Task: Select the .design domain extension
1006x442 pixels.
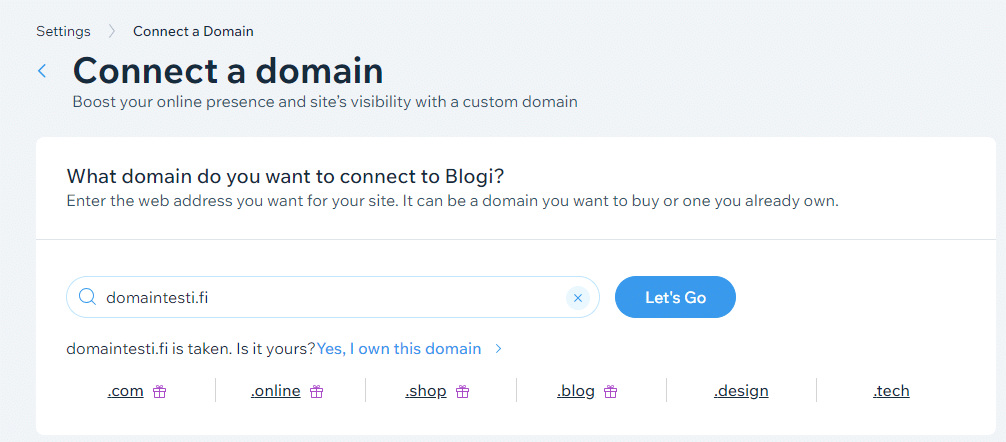Action: [x=741, y=391]
